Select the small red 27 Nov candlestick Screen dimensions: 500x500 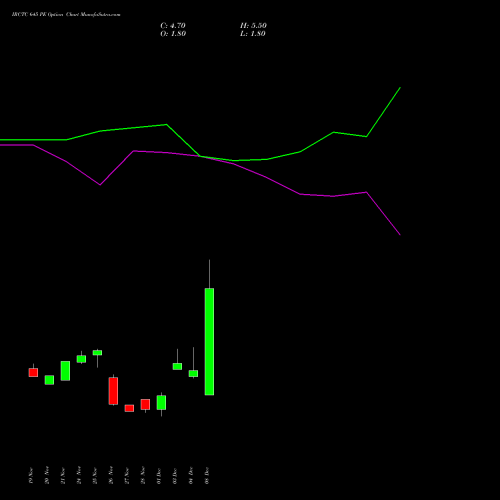click(x=129, y=408)
